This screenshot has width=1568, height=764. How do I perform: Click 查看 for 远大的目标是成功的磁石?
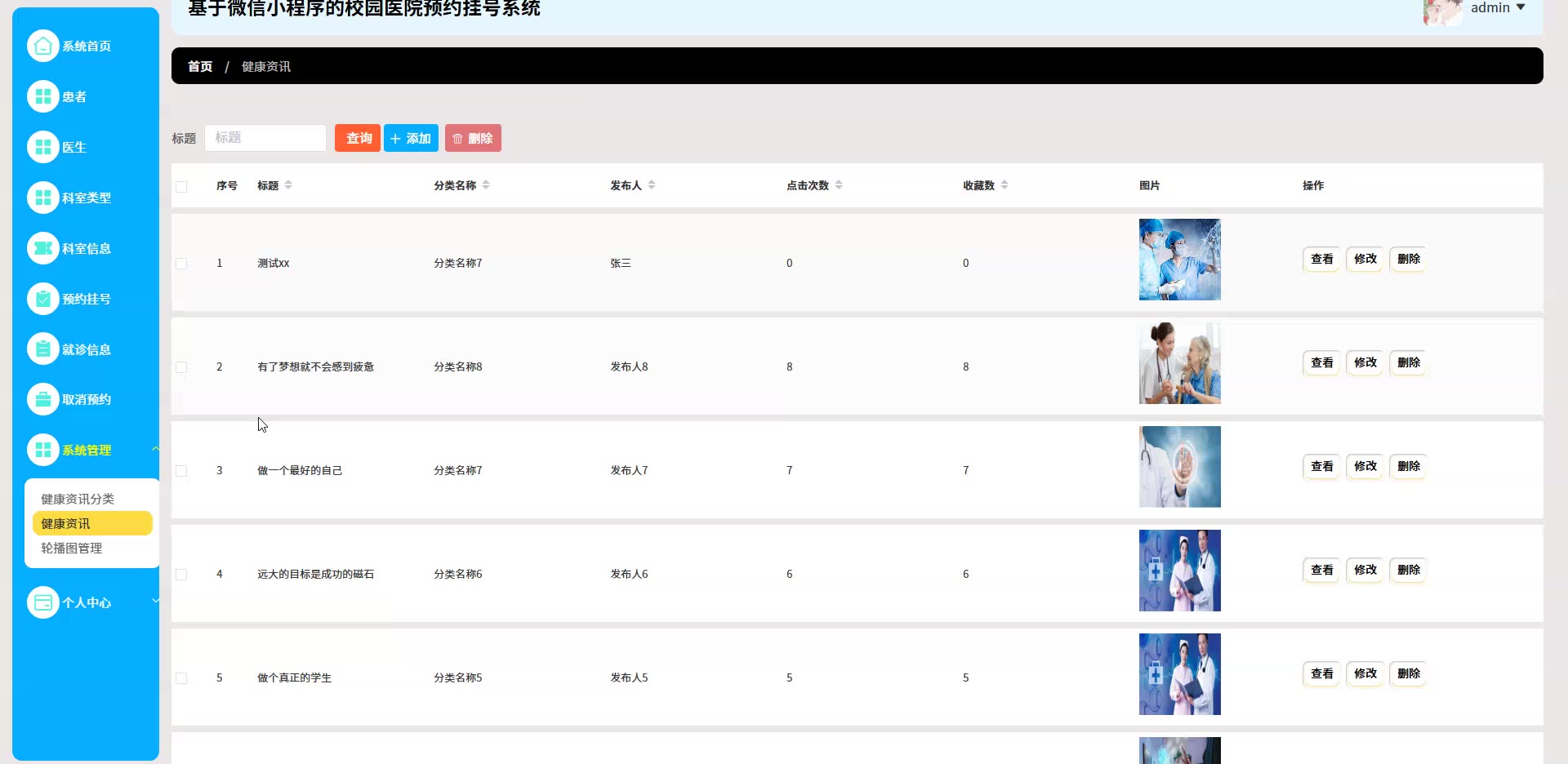point(1321,570)
